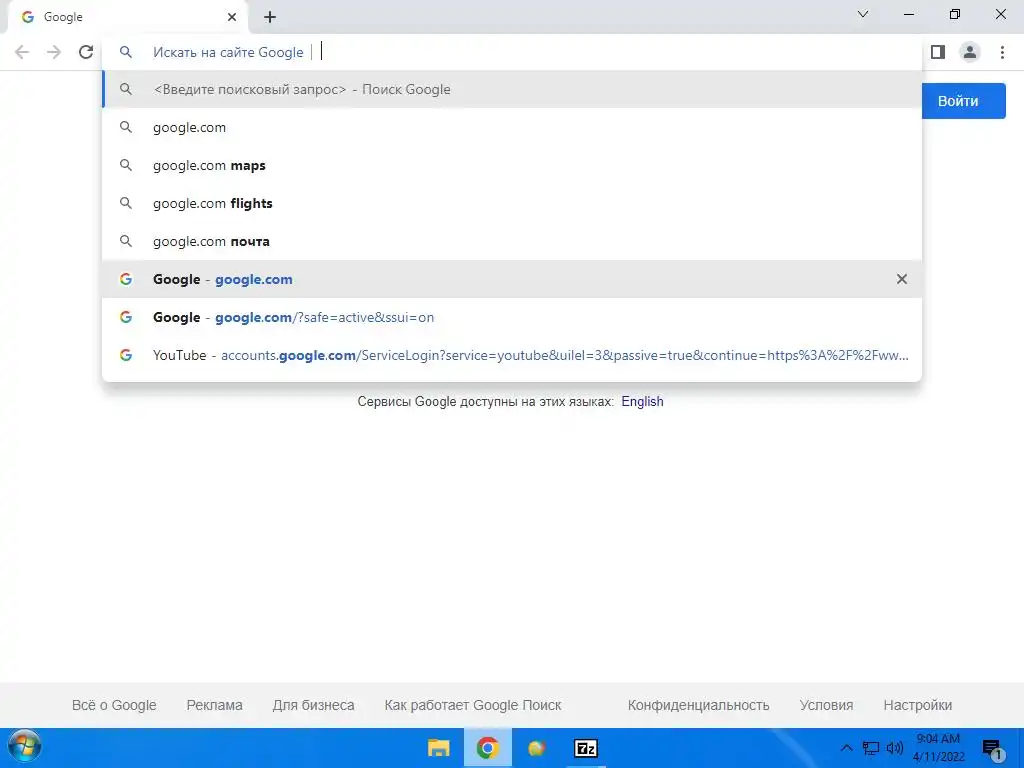Screen dimensions: 1024x768
Task: Open 'Для бизнеса' footer link
Action: (x=313, y=705)
